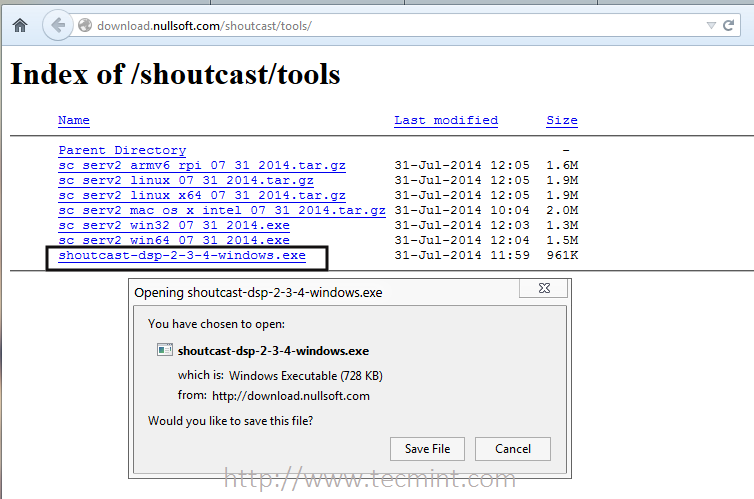This screenshot has width=754, height=499.
Task: Select the 961K size value
Action: 562,255
